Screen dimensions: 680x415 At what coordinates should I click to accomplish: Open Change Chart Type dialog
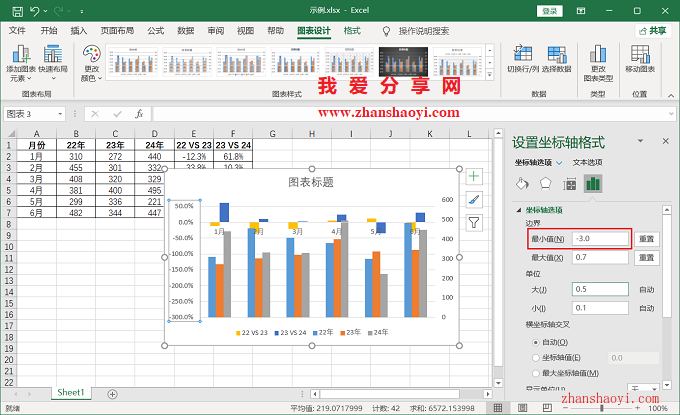coord(598,63)
